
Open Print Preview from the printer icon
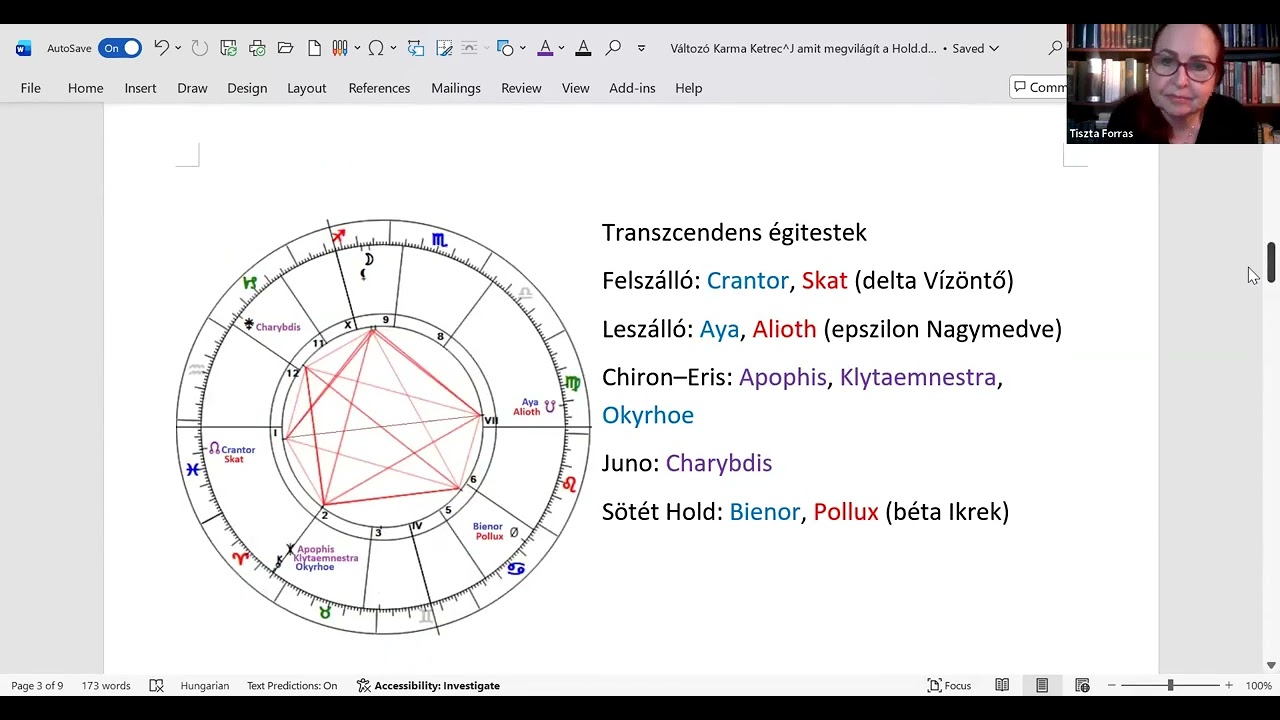tap(257, 48)
